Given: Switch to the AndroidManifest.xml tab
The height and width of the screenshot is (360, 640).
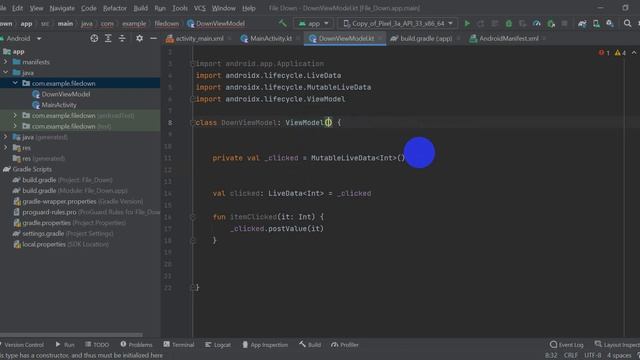Looking at the screenshot, I should (508, 38).
